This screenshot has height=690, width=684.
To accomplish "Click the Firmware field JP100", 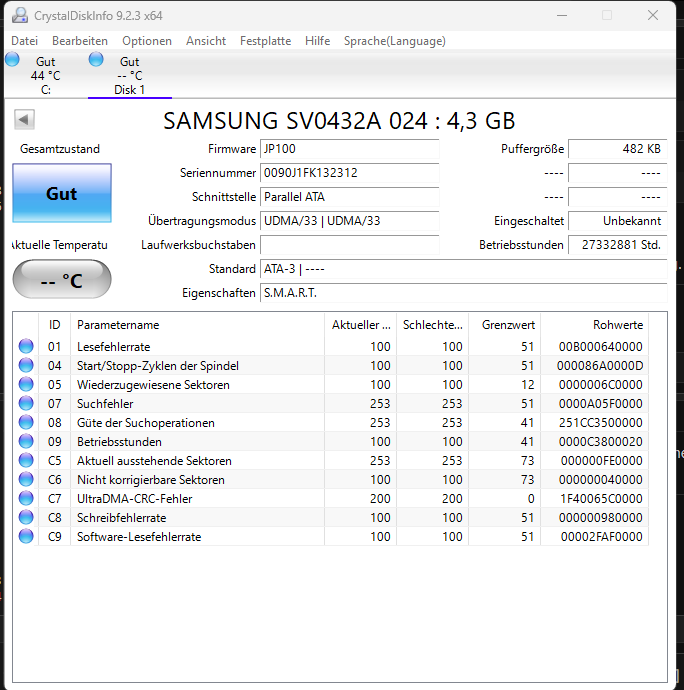I will coord(349,149).
